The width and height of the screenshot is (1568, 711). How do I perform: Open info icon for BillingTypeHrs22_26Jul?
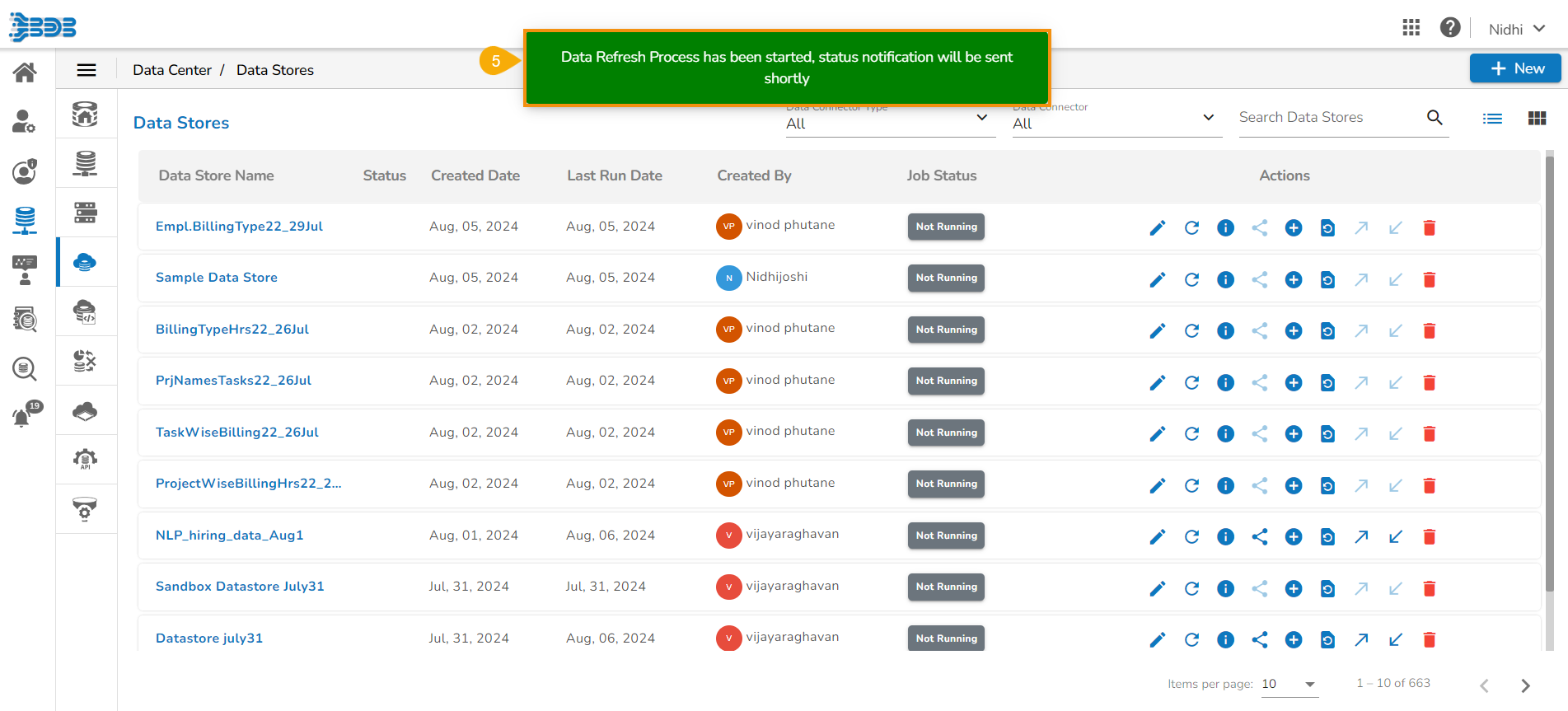[x=1225, y=331]
